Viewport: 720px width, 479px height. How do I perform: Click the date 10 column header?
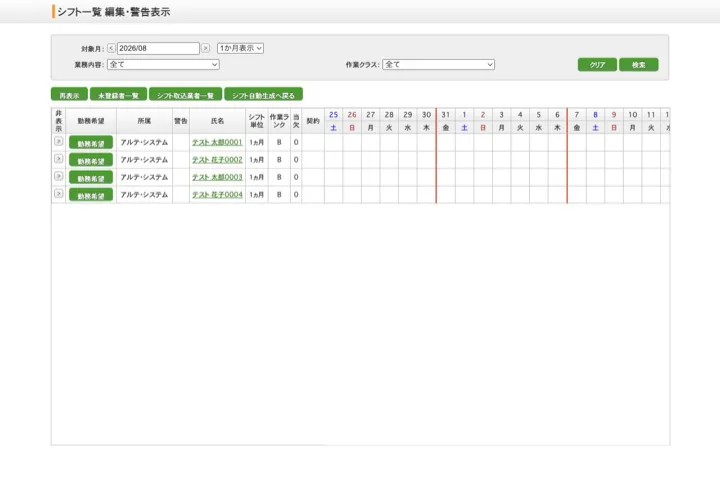click(x=632, y=115)
